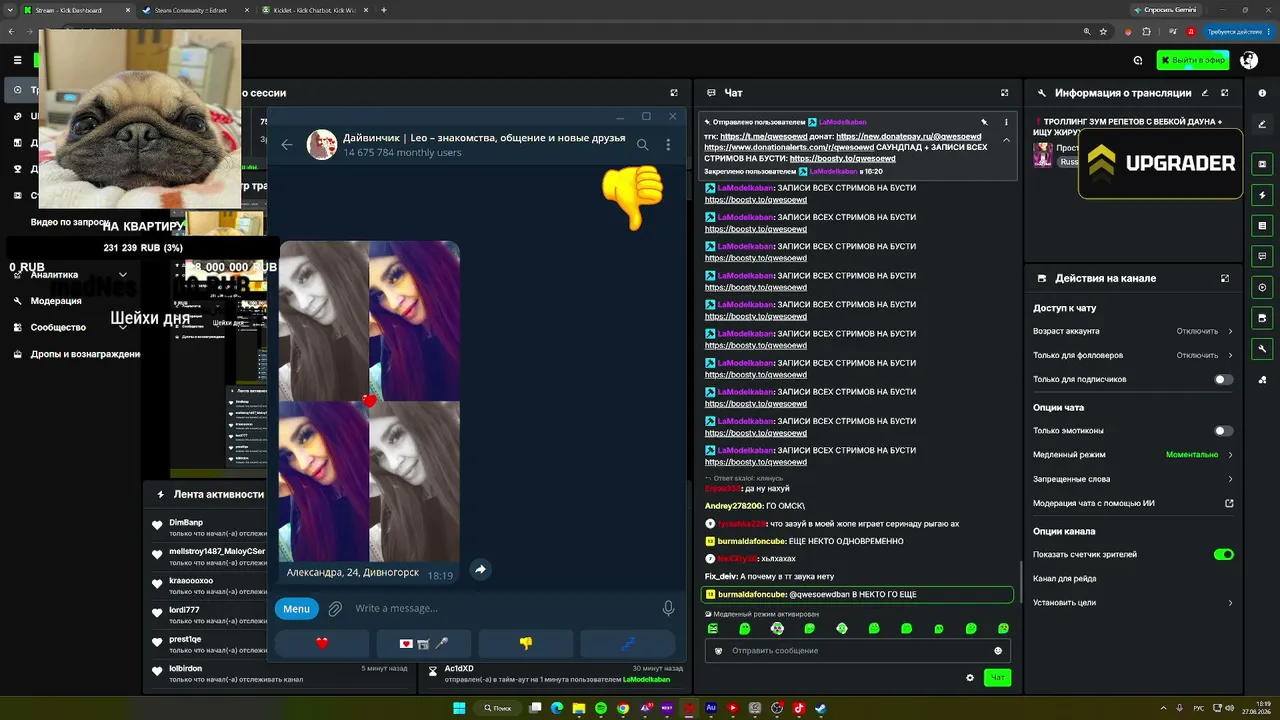The image size is (1280, 720).
Task: Open AI chat moderation external link
Action: click(1229, 504)
